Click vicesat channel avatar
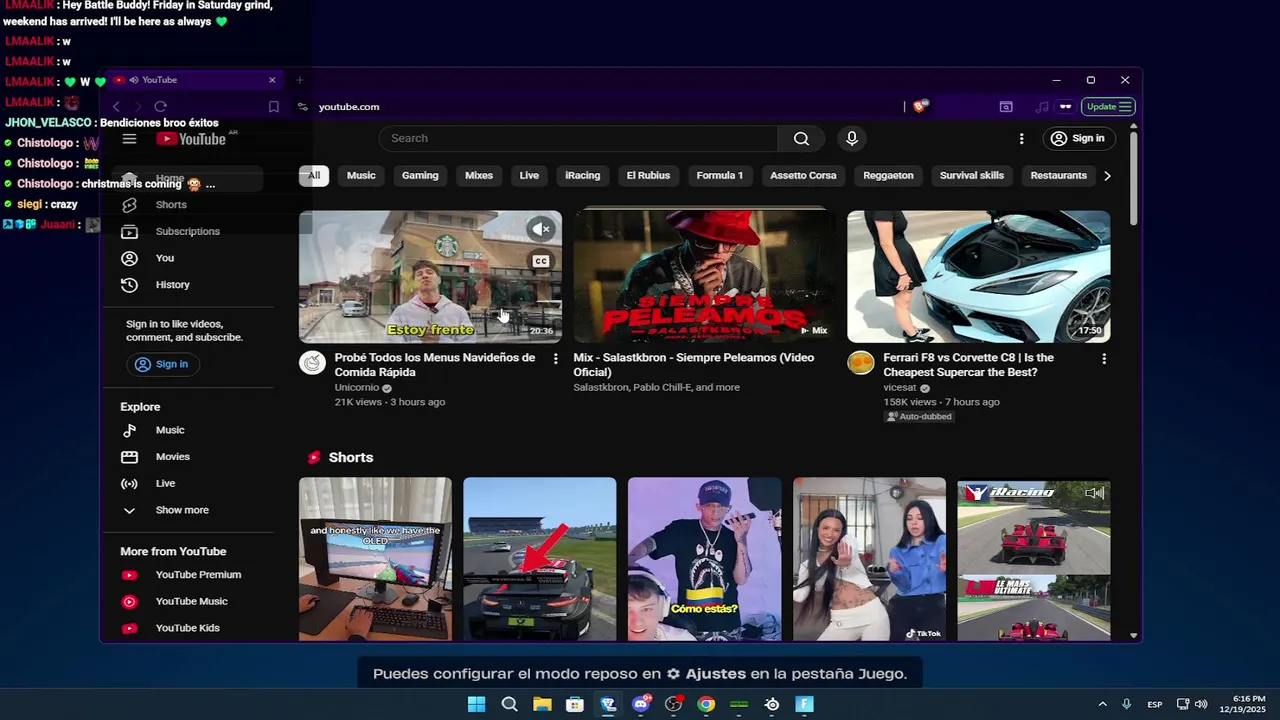The height and width of the screenshot is (720, 1280). point(861,363)
